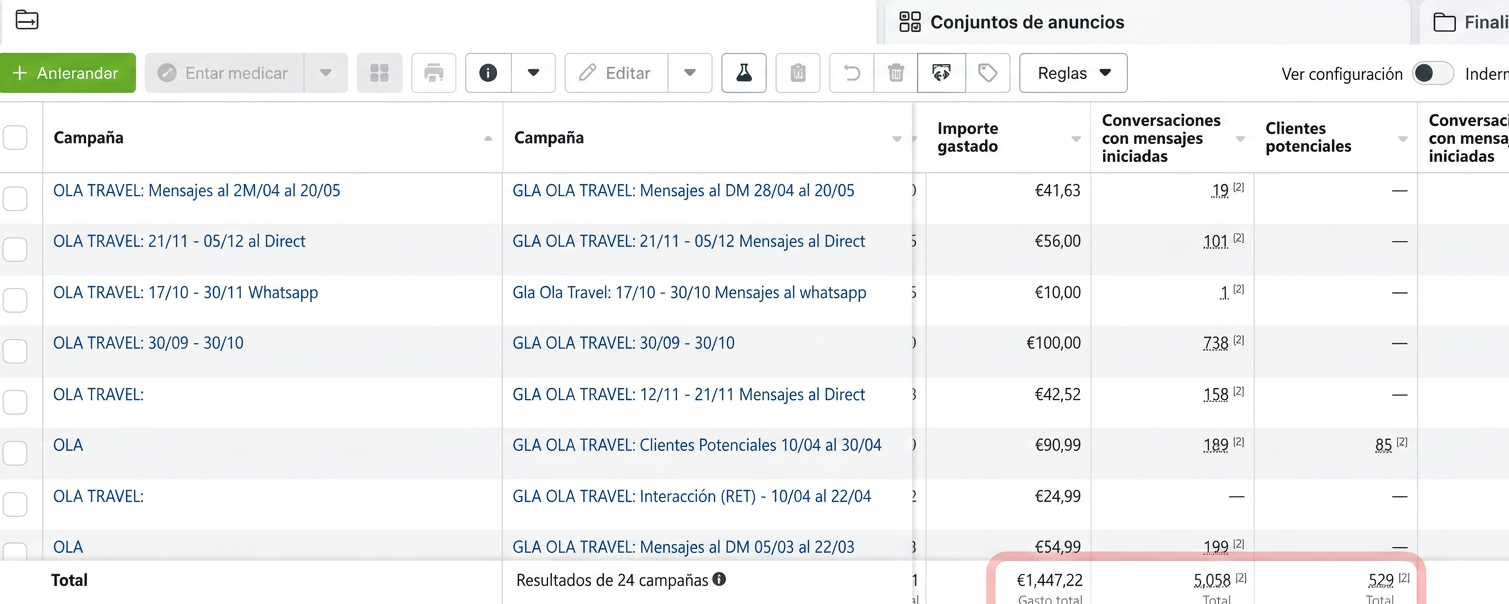Expand the dropdown next to Editar
This screenshot has height=604, width=1509.
click(690, 73)
